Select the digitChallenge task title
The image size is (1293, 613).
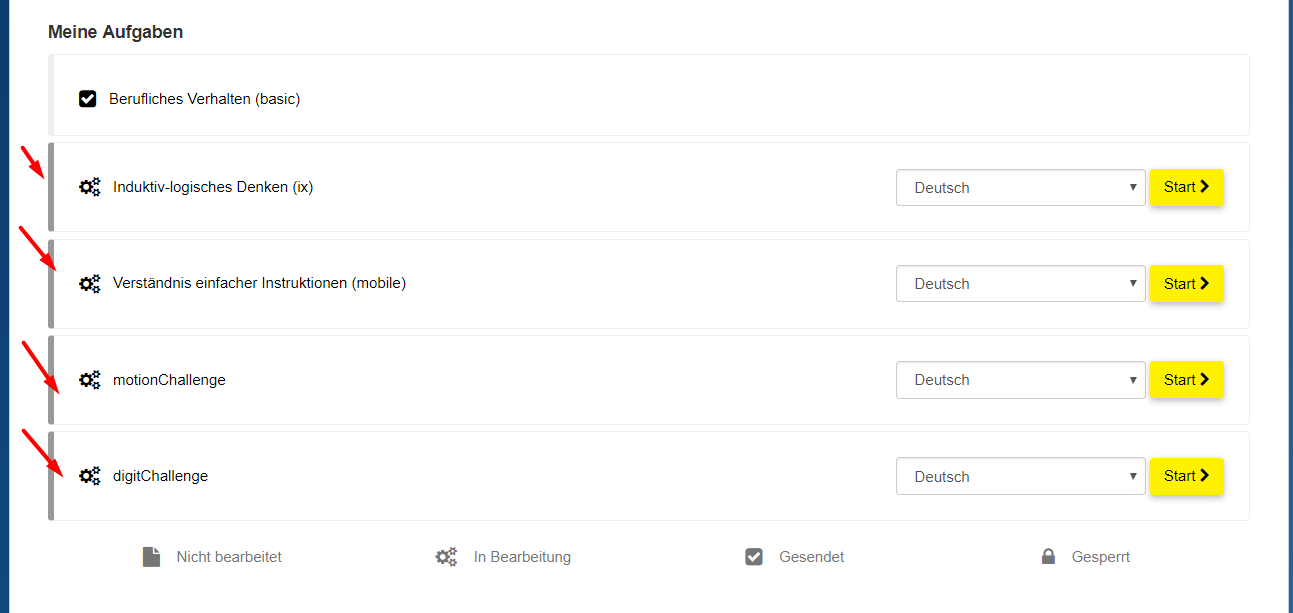(x=160, y=476)
